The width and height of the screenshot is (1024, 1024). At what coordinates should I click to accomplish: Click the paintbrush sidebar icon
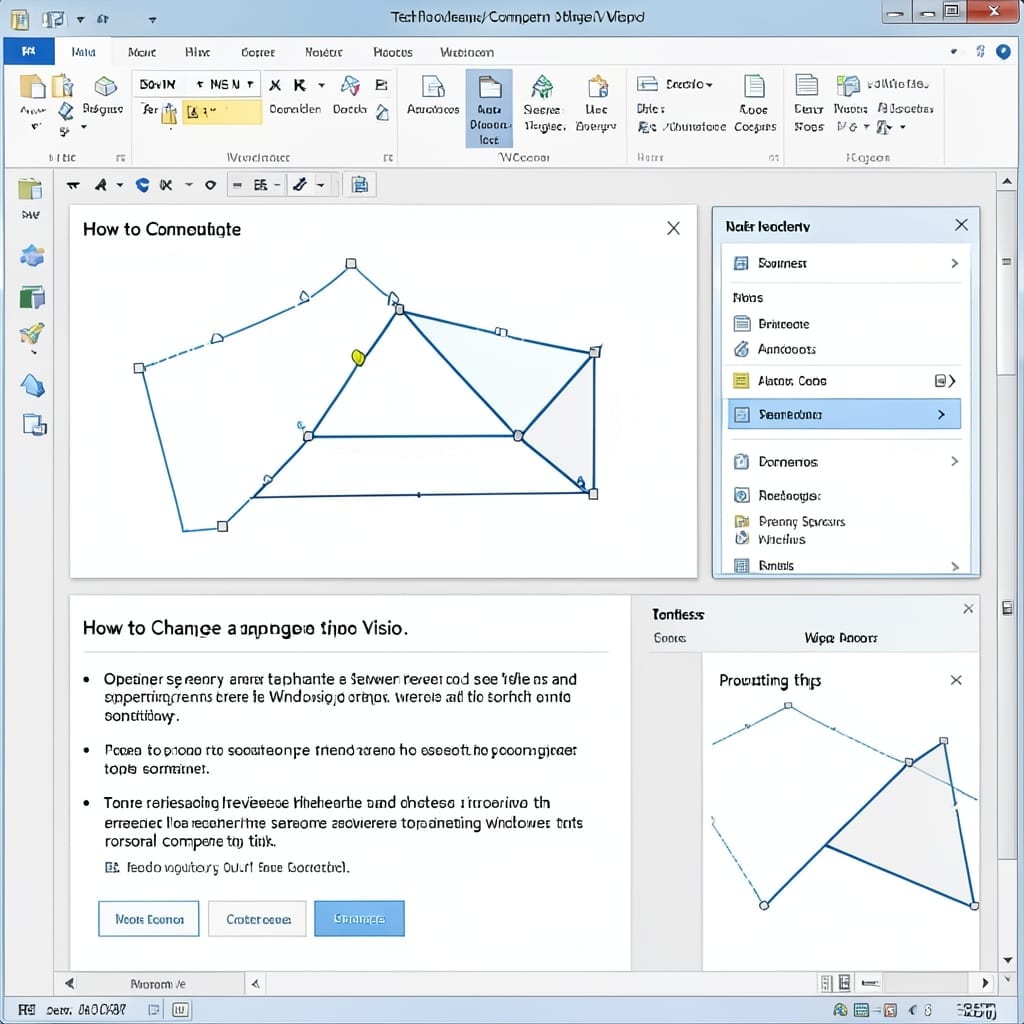pyautogui.click(x=31, y=335)
